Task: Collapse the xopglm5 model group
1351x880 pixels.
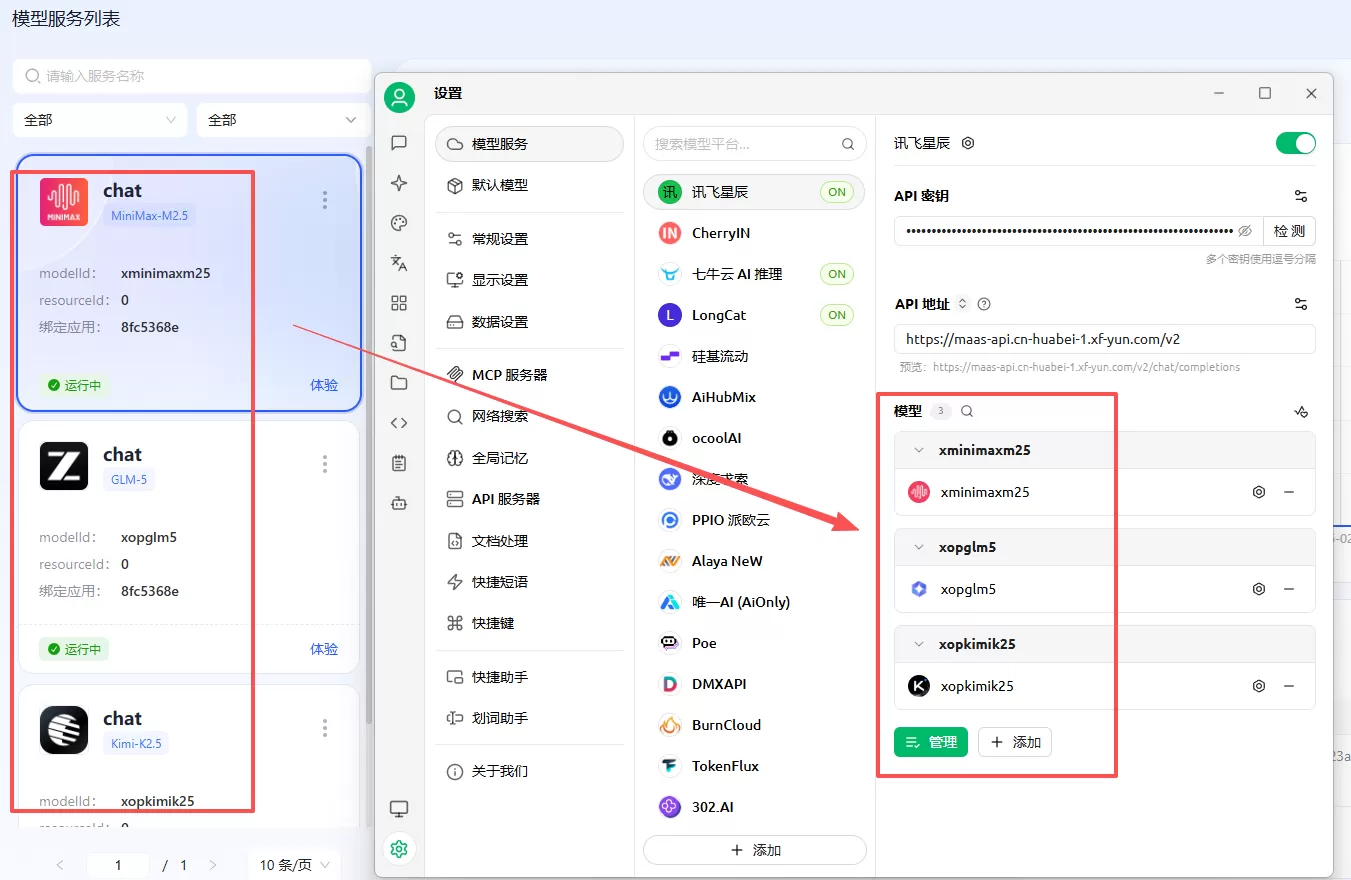Action: [x=919, y=547]
